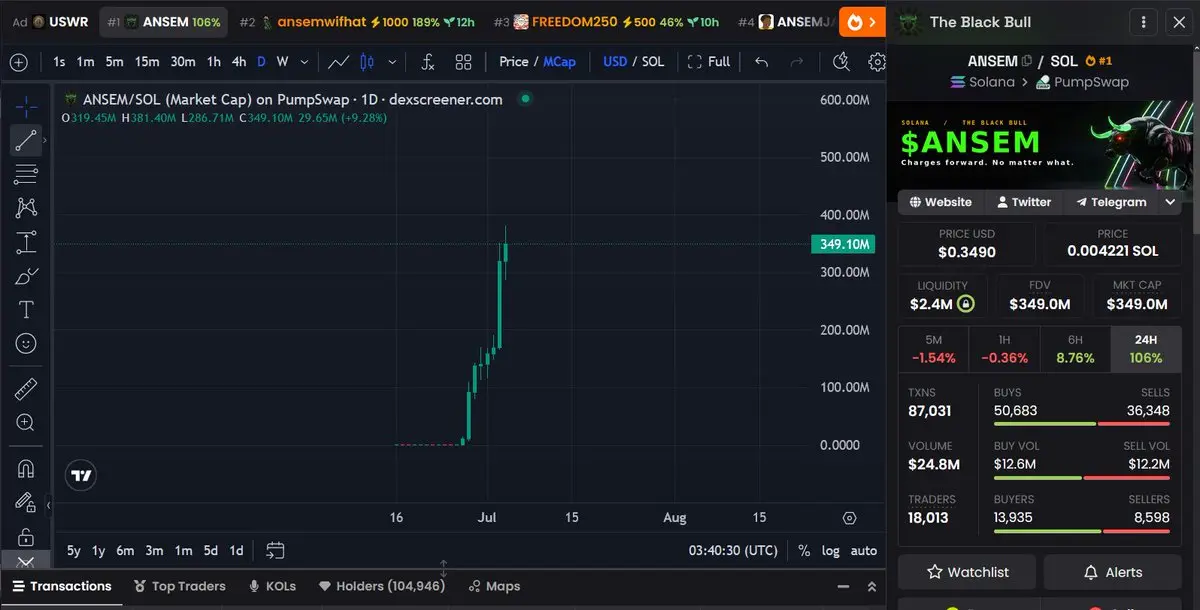Redo the chart action
The width and height of the screenshot is (1200, 610).
[x=797, y=62]
